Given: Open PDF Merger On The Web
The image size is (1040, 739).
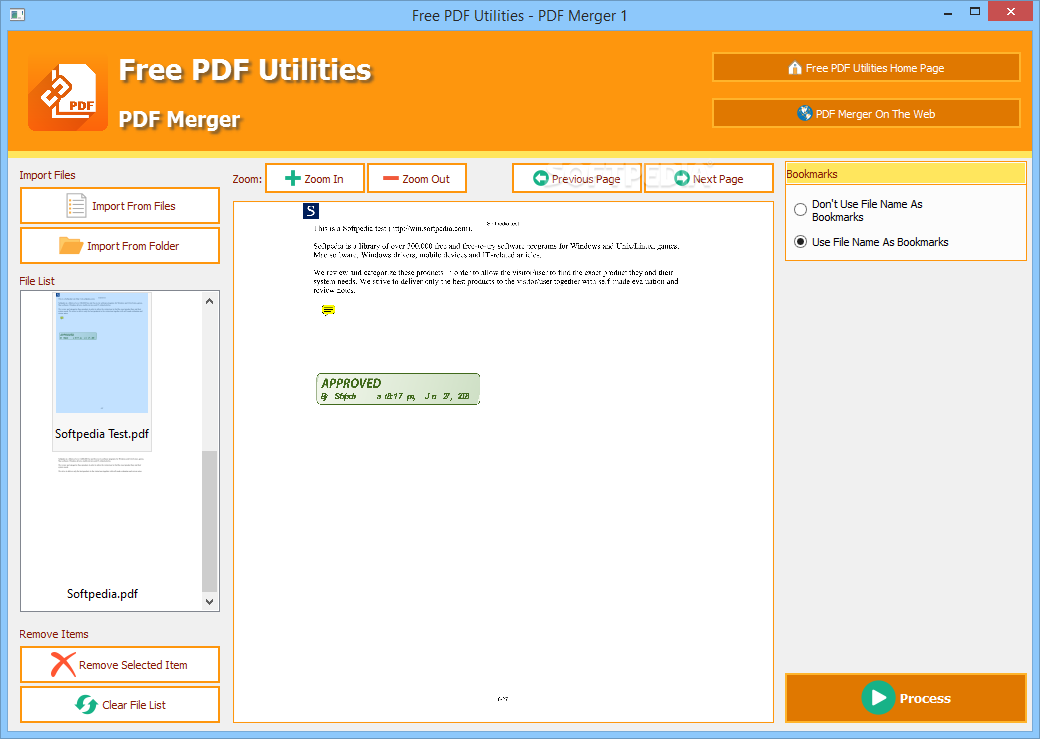Looking at the screenshot, I should (x=866, y=113).
